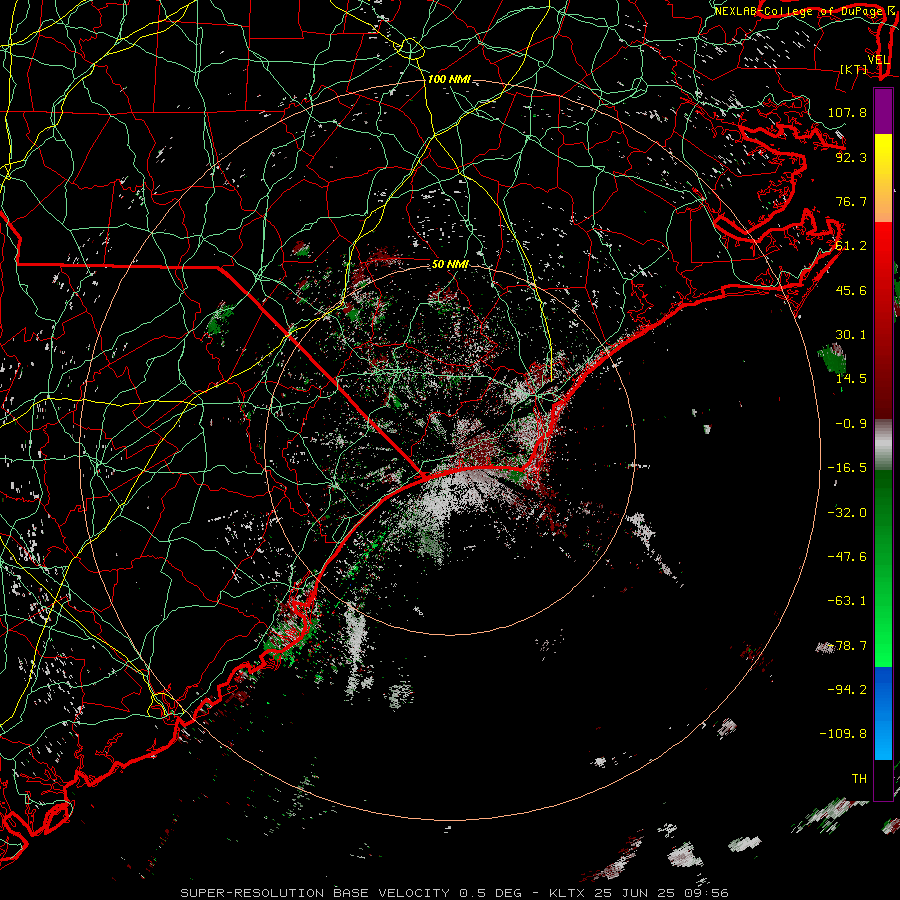Click the NEXLAB-College of DuPage label
The image size is (900, 900).
point(798,11)
